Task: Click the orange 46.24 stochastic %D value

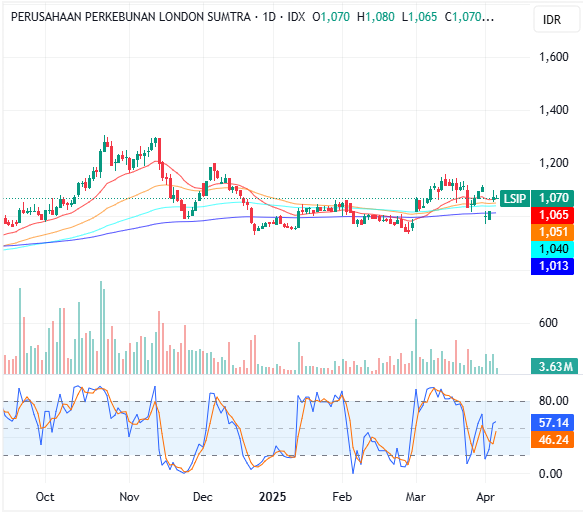Action: (x=553, y=440)
